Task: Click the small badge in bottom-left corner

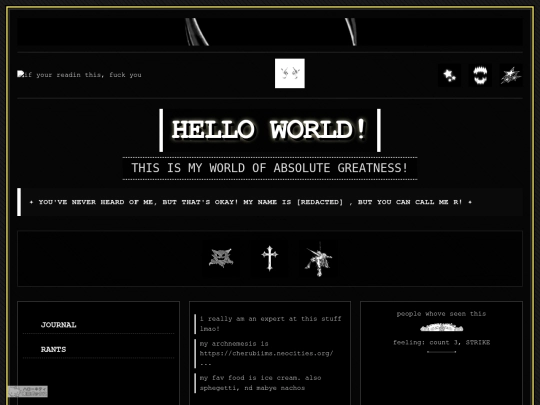Action: (28, 391)
